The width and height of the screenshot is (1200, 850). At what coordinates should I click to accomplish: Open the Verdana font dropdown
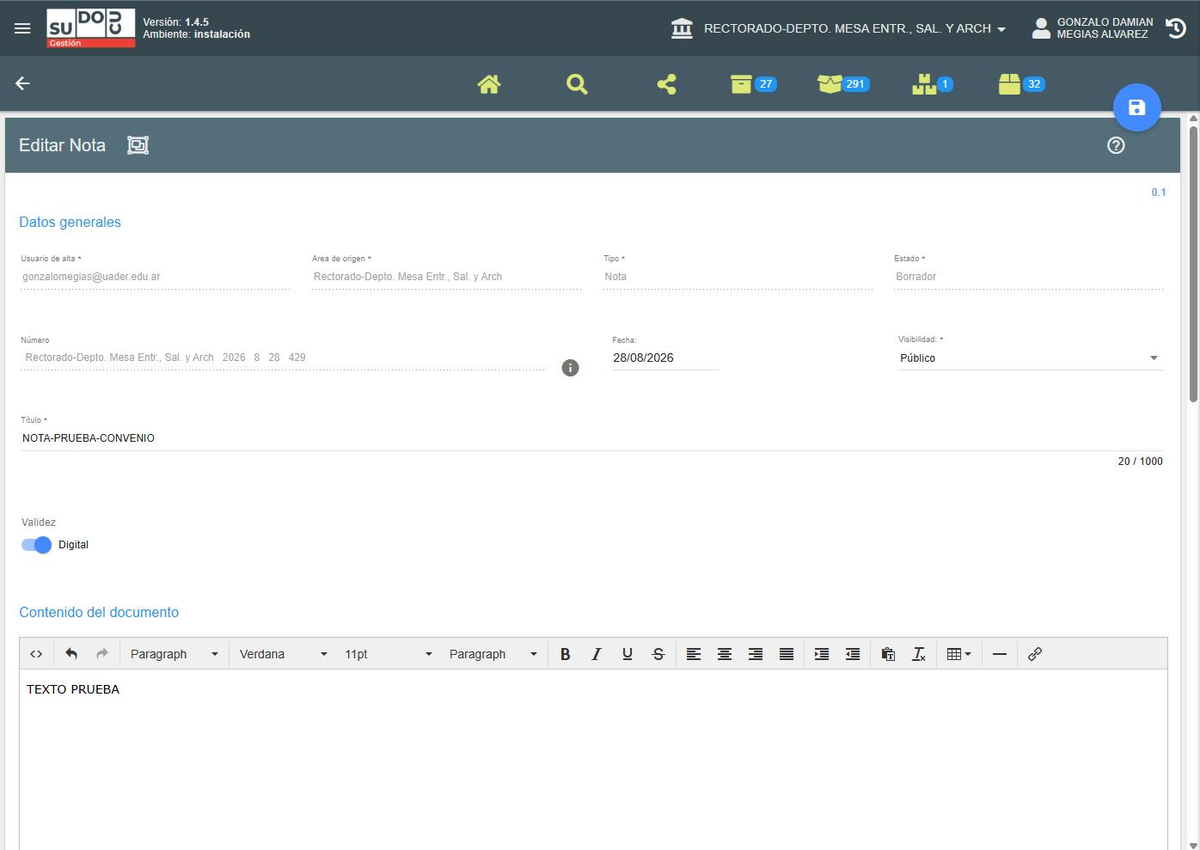click(283, 654)
